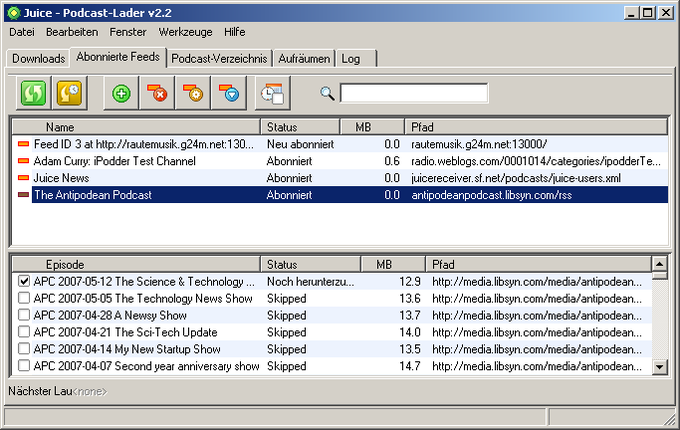
Task: Check APC 2007-04-21 Sci-Tech Update episode
Action: 24,332
